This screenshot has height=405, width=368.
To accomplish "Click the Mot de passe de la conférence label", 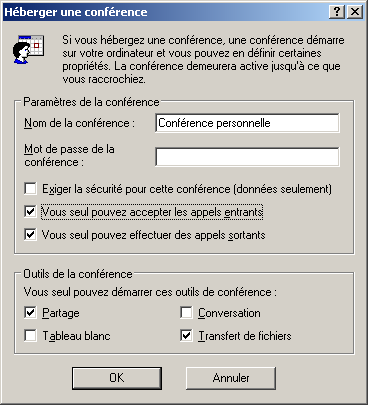I will [69, 156].
